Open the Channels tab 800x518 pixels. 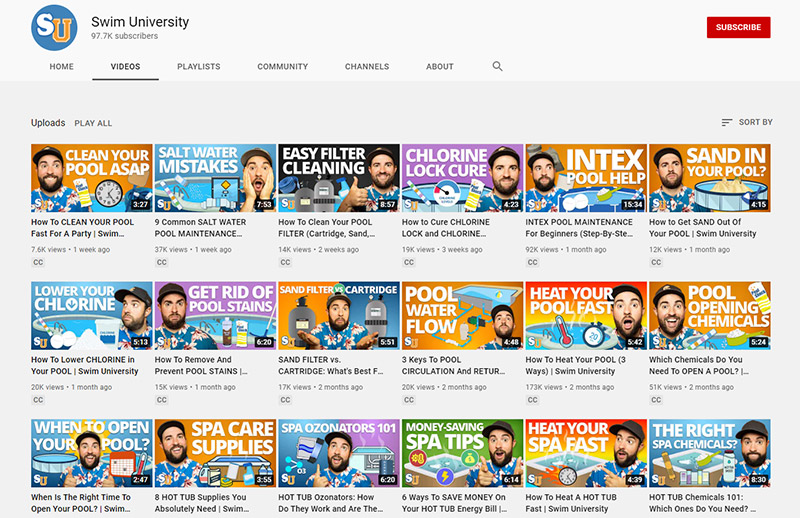(x=367, y=66)
